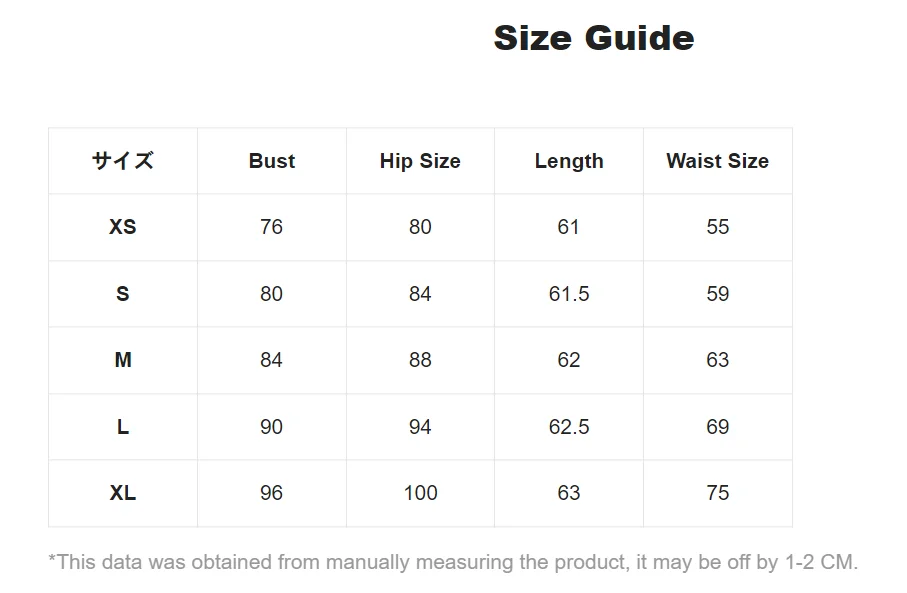Viewport: 907px width, 593px height.
Task: Select the サイズ column header
Action: pyautogui.click(x=123, y=161)
